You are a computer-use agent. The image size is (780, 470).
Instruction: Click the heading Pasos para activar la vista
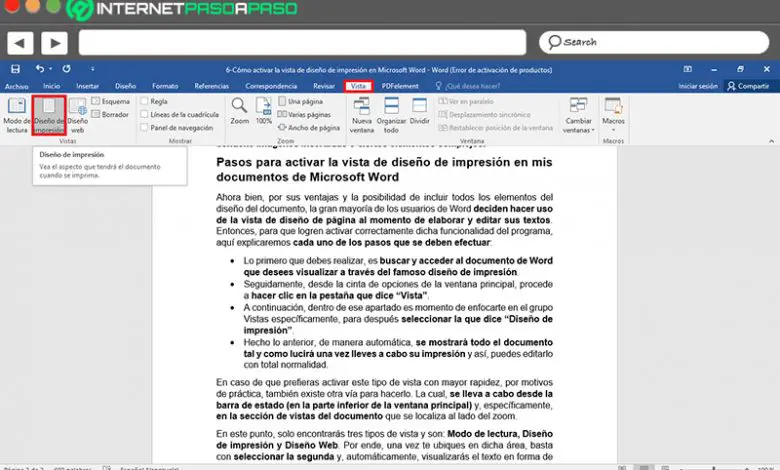point(384,169)
